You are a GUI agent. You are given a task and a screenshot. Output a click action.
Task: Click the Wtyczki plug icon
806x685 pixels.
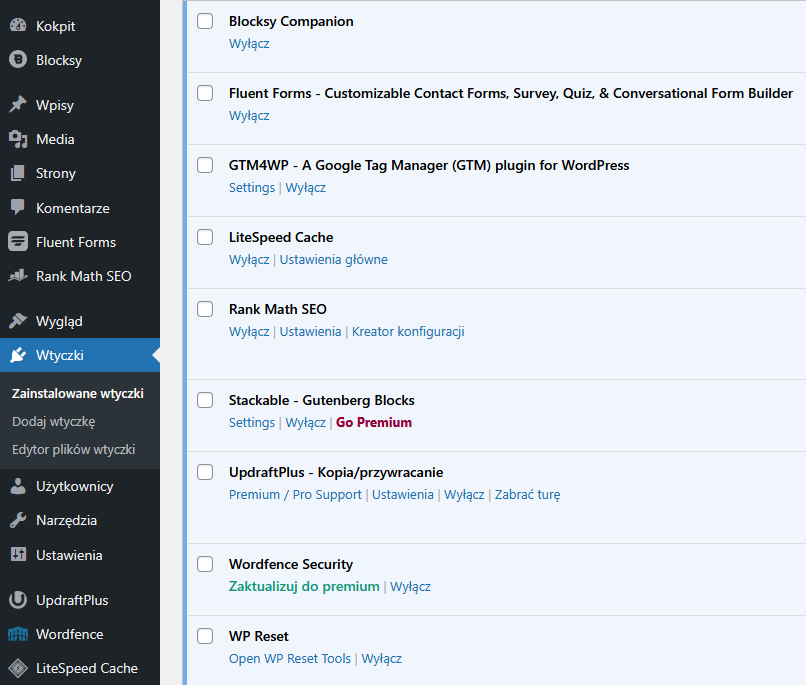tap(18, 355)
